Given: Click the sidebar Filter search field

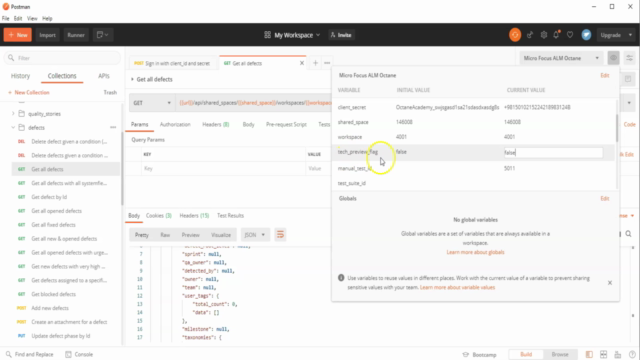Looking at the screenshot, I should (62, 58).
